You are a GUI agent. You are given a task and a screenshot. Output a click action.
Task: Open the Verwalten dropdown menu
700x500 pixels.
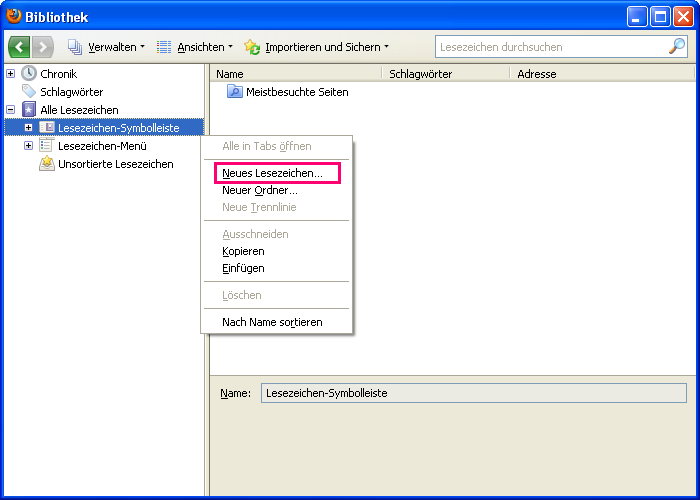pos(107,47)
